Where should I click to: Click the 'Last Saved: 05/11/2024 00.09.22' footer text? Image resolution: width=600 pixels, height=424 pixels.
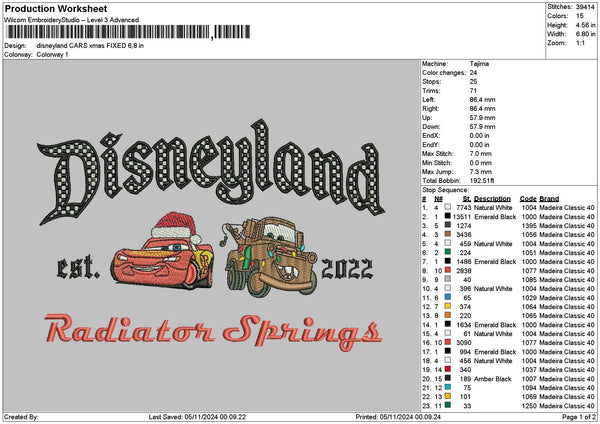pos(197,417)
